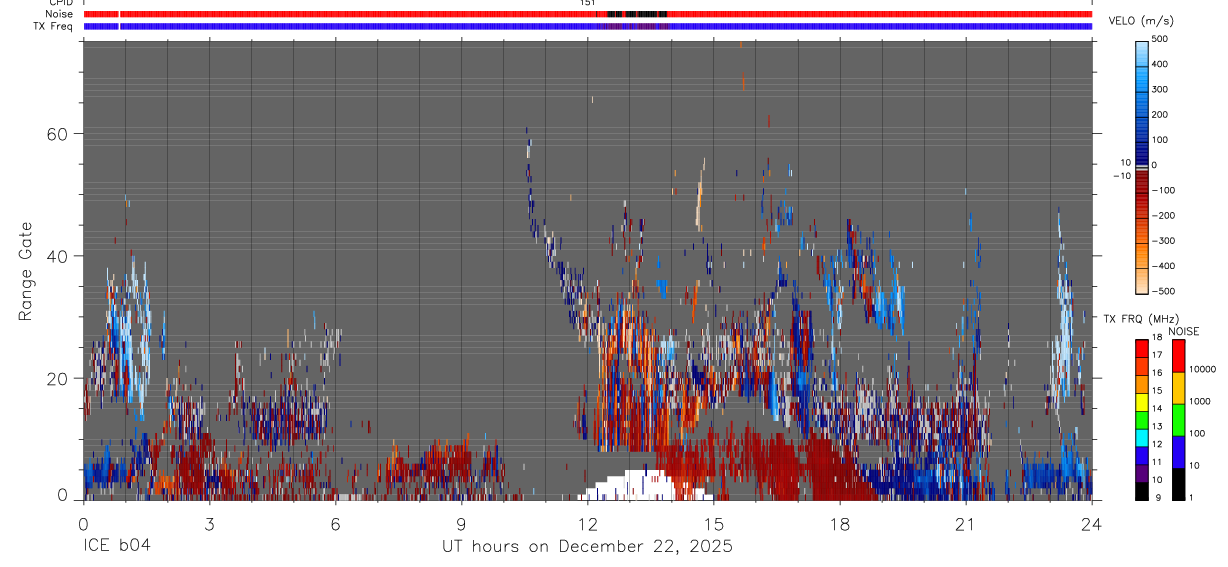Pick the black NOISE legend swatch
Screen dimensions: 1228x567
pos(1179,483)
